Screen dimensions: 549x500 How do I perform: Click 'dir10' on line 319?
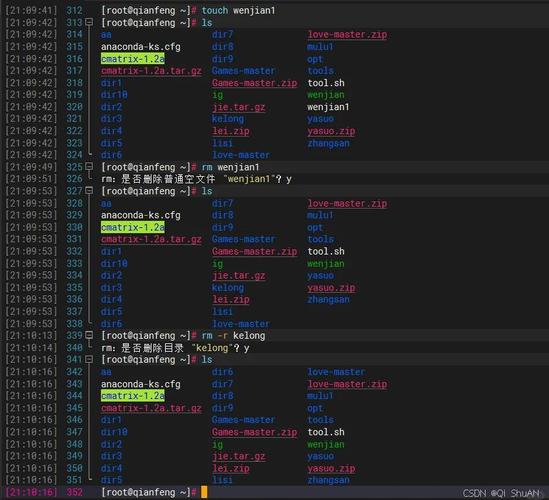pos(114,95)
